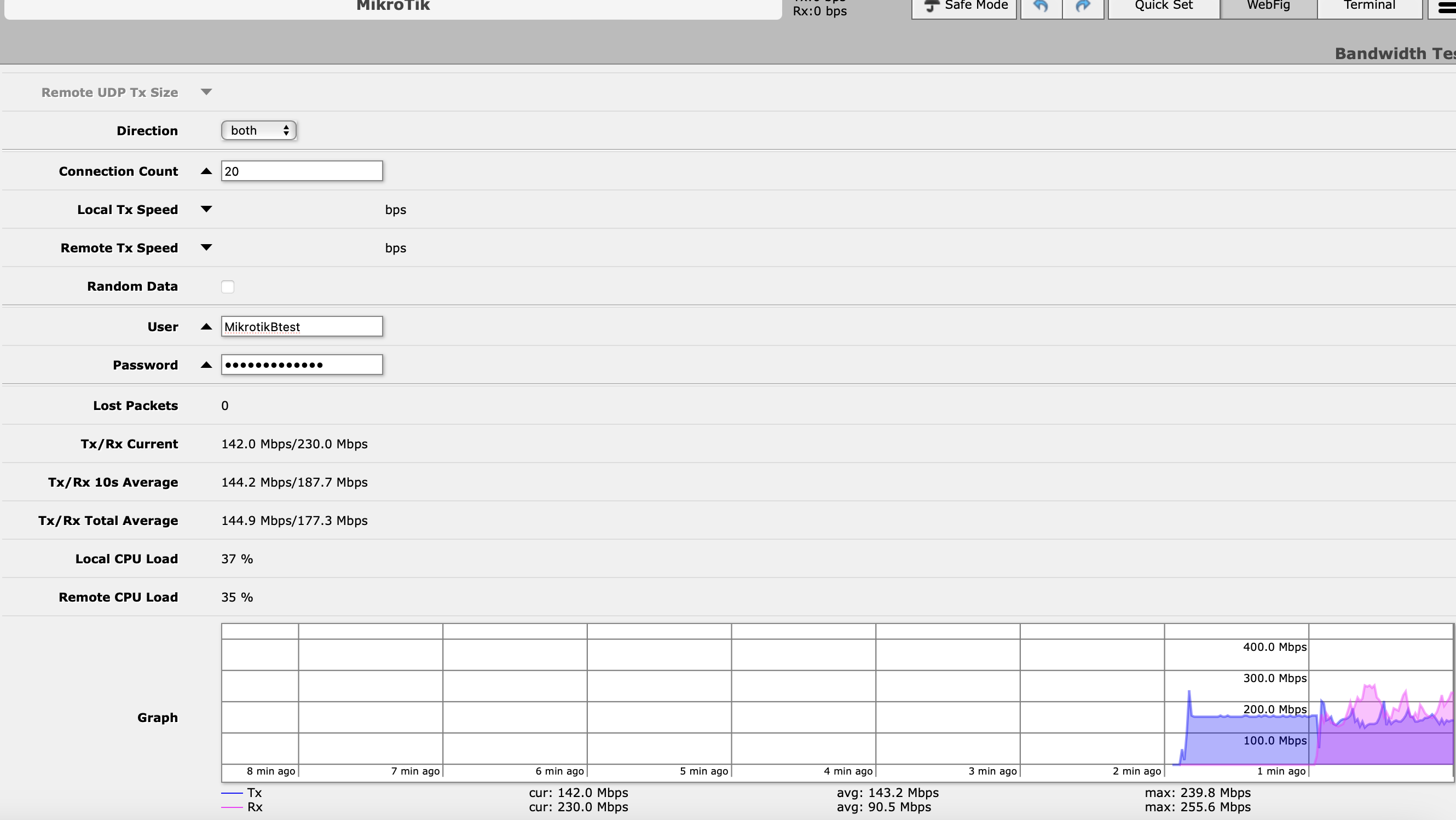Screen dimensions: 1456x820
Task: Expand the Remote Tx Speed field
Action: pyautogui.click(x=206, y=247)
